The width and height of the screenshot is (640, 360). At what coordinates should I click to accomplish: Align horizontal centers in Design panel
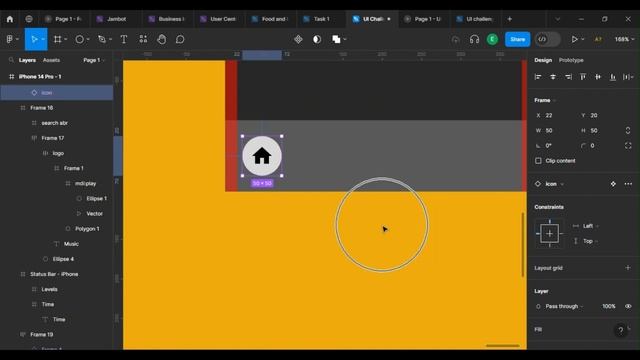click(x=553, y=77)
